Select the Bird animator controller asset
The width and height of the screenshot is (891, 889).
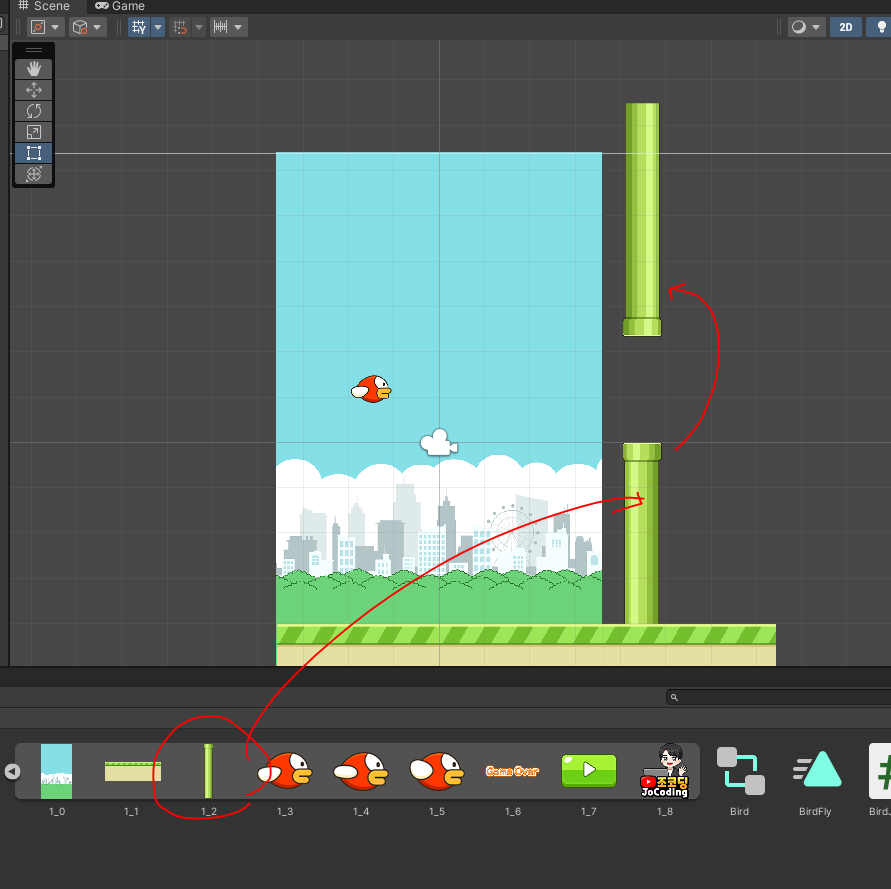coord(740,771)
